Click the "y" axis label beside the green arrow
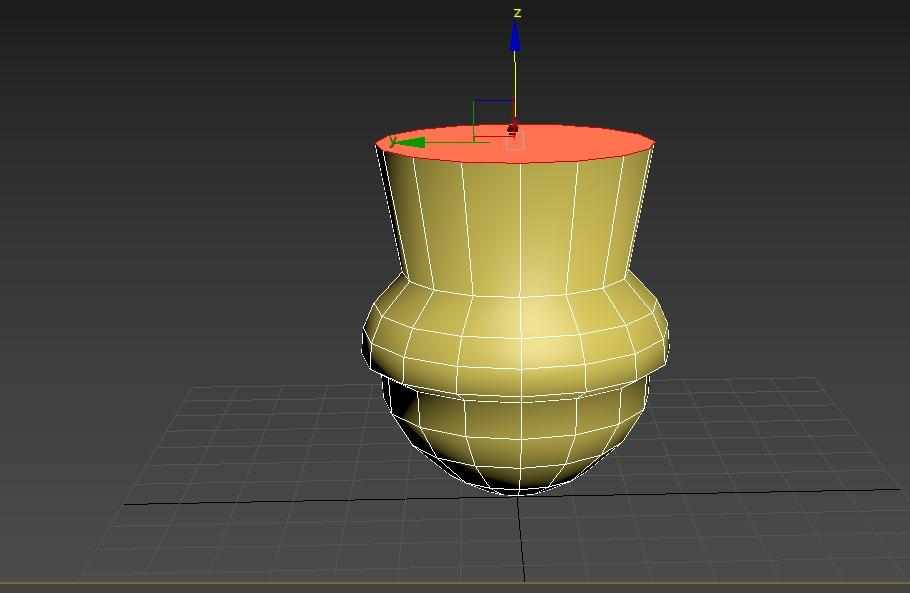Image resolution: width=910 pixels, height=593 pixels. tap(393, 139)
